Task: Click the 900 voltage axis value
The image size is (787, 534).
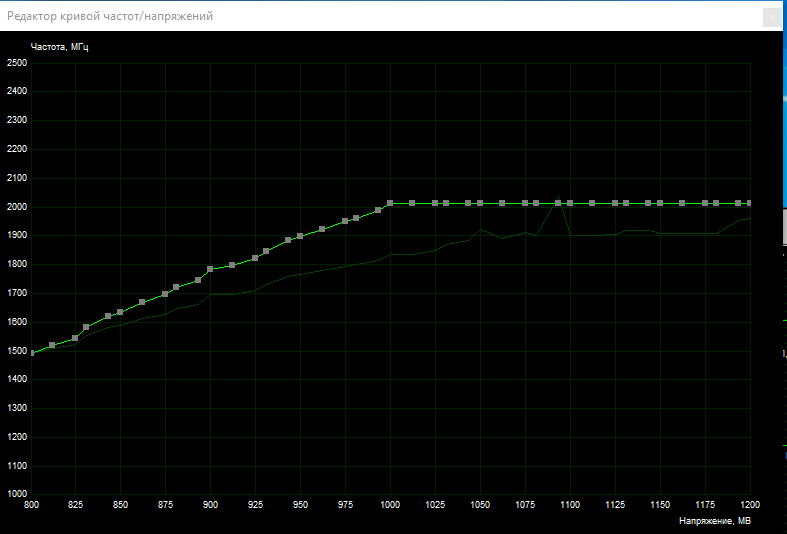Action: point(210,505)
